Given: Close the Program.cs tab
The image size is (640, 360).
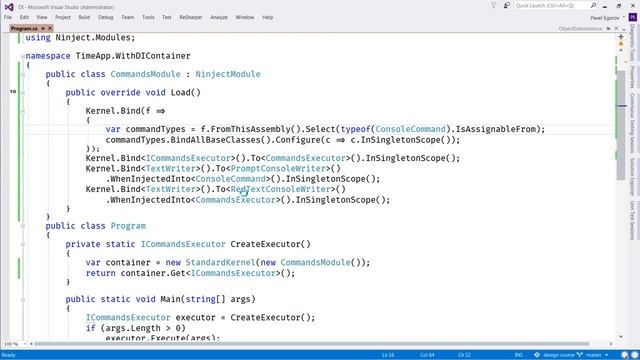Looking at the screenshot, I should tap(50, 29).
